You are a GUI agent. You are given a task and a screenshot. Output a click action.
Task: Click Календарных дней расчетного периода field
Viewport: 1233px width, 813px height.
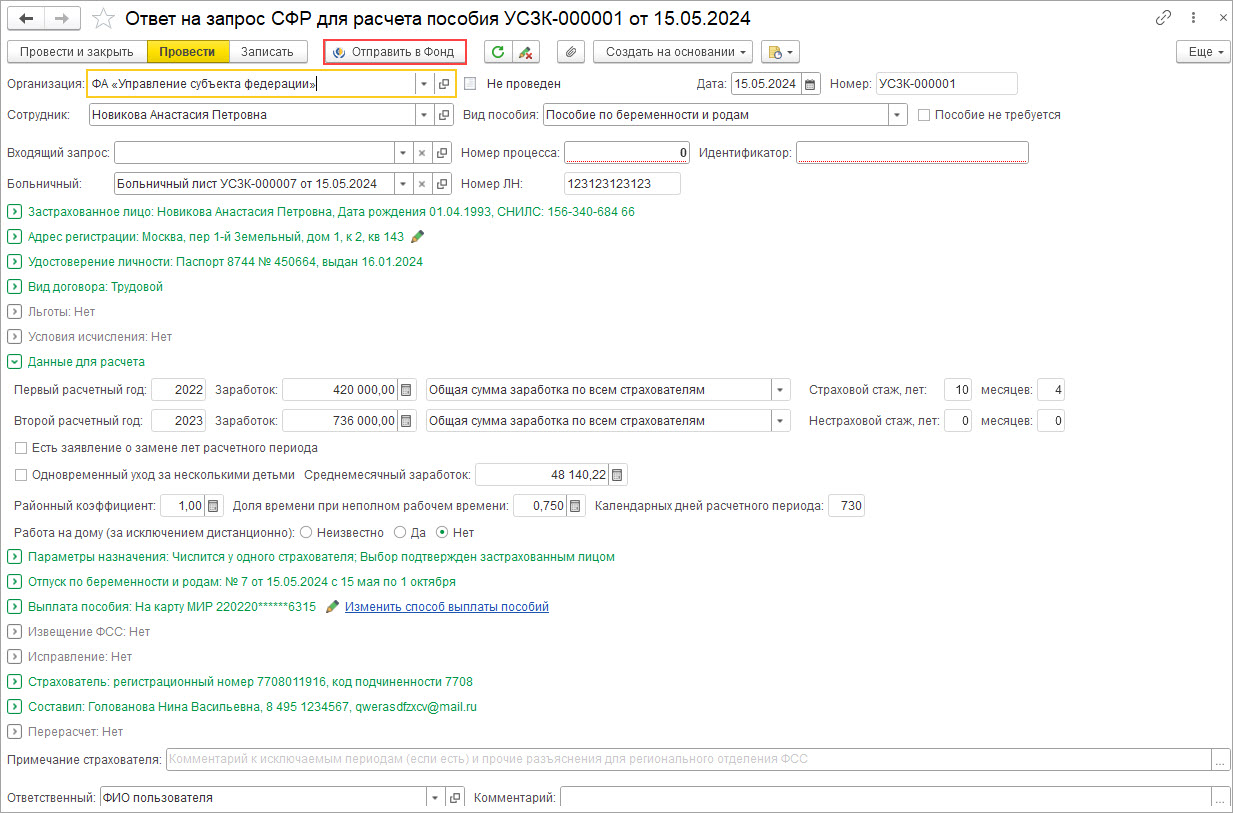click(846, 506)
